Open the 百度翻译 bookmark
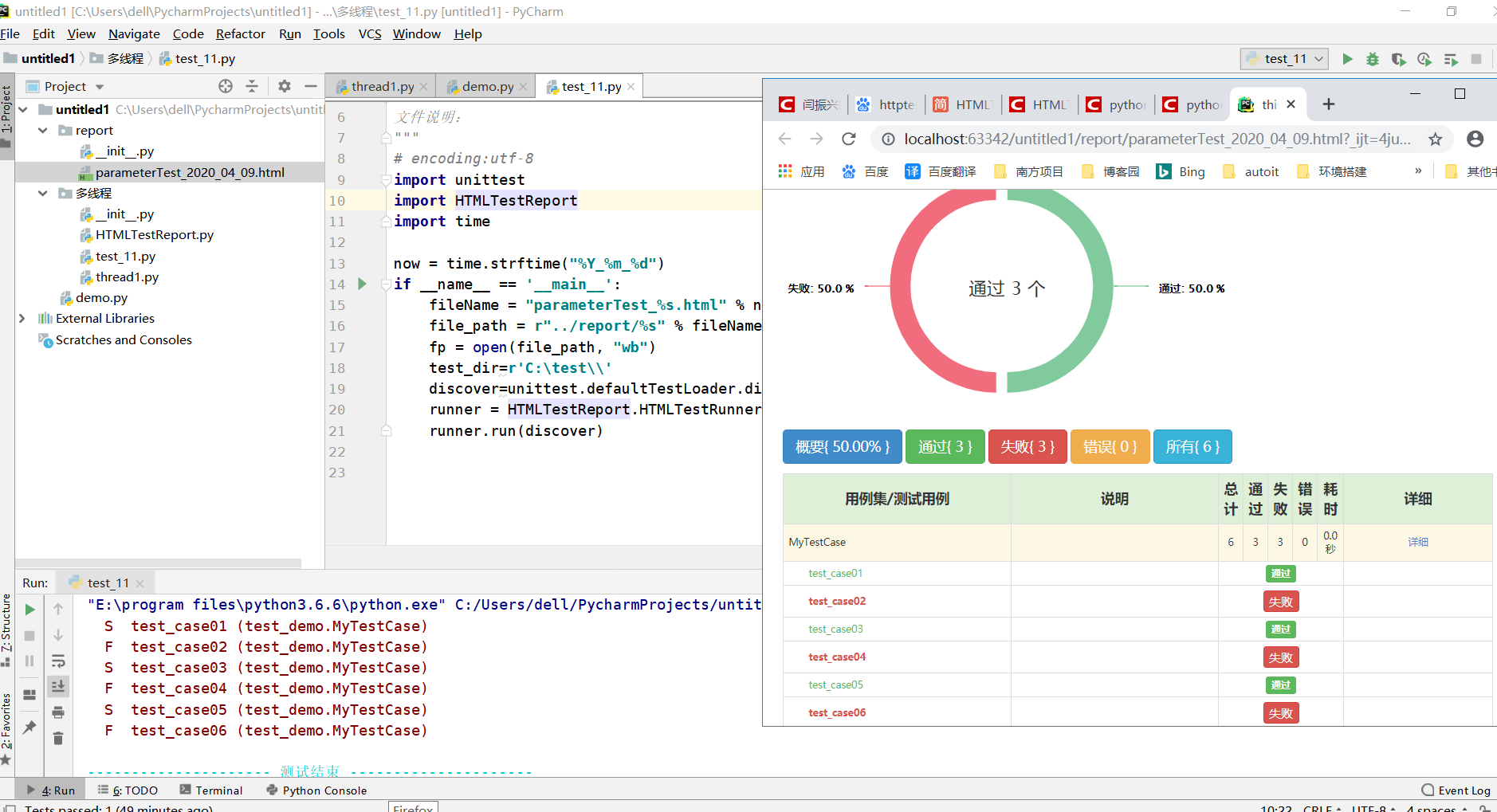The image size is (1497, 812). 941,171
